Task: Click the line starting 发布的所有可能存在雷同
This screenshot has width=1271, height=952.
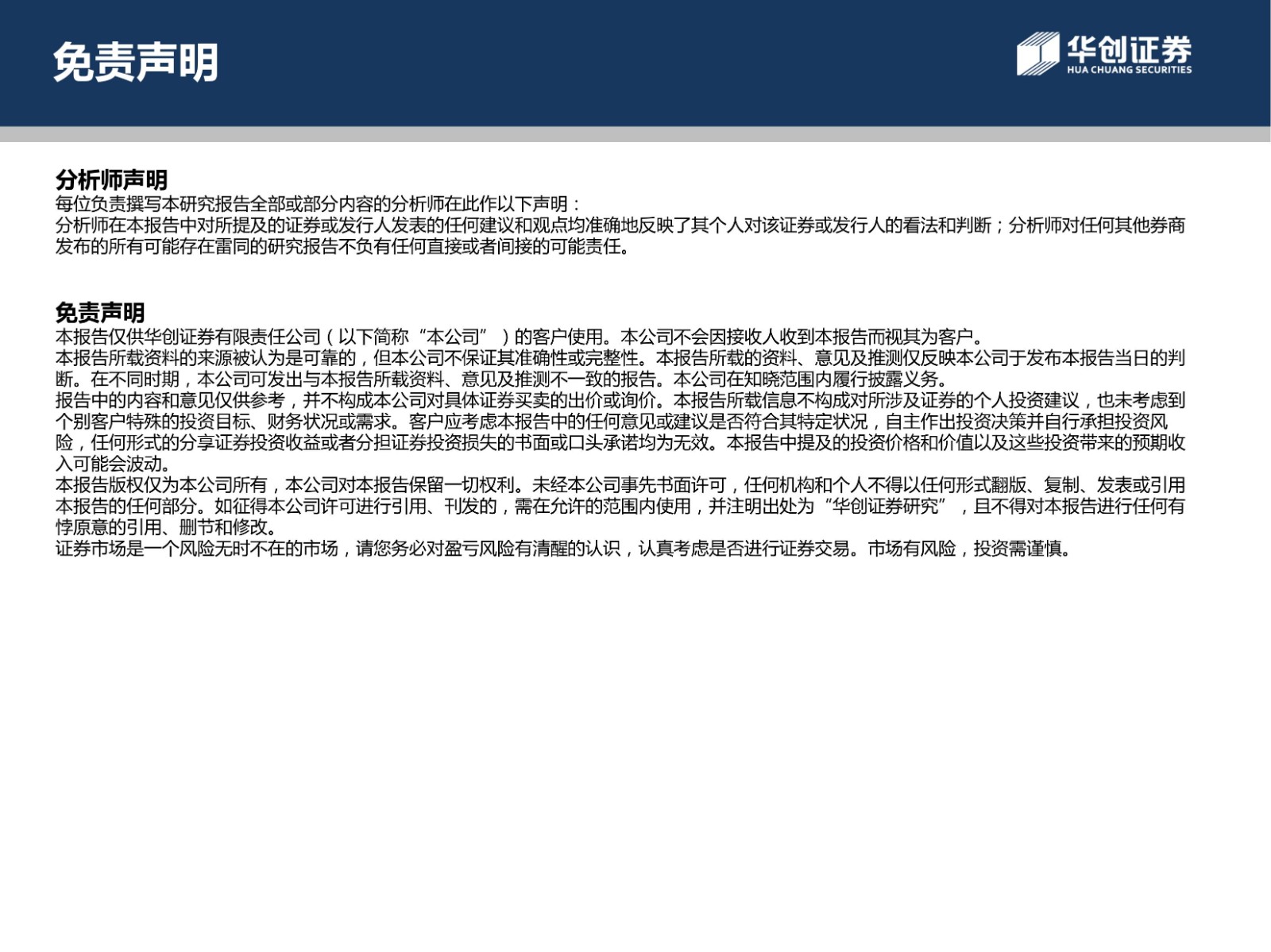Action: click(344, 247)
